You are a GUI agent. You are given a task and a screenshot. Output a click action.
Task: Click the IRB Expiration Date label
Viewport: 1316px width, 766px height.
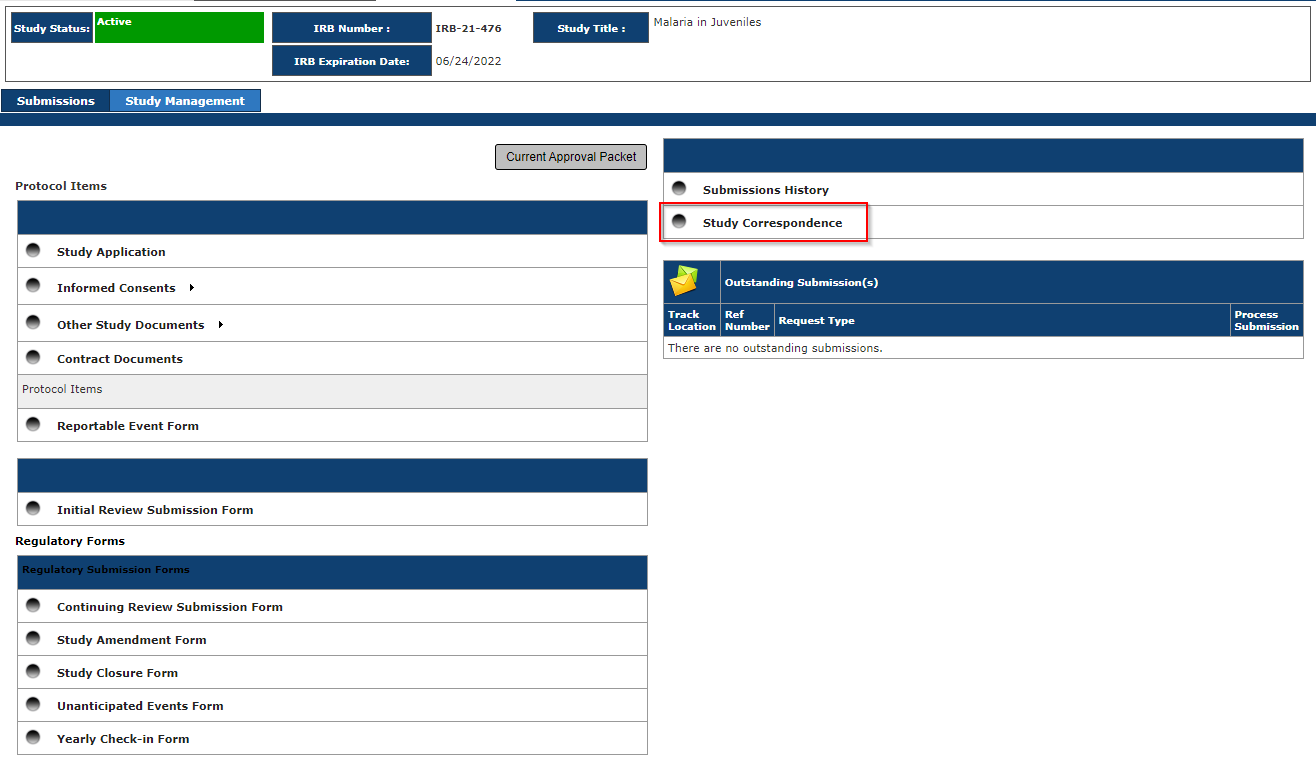click(352, 61)
